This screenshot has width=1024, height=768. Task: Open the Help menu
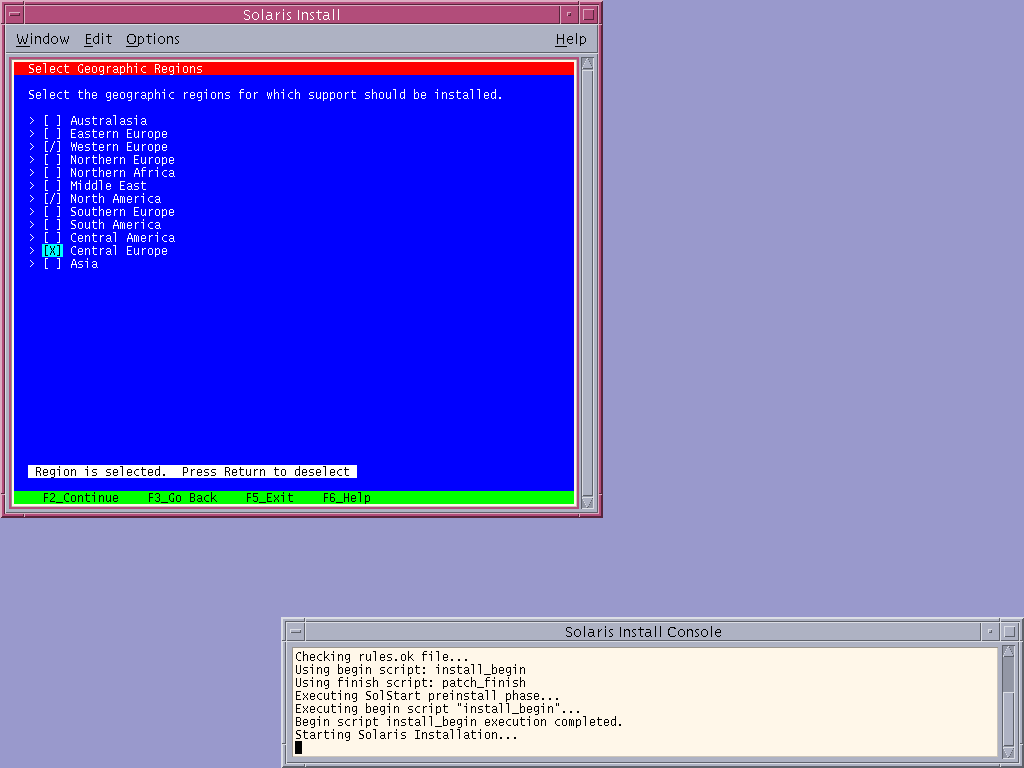571,39
